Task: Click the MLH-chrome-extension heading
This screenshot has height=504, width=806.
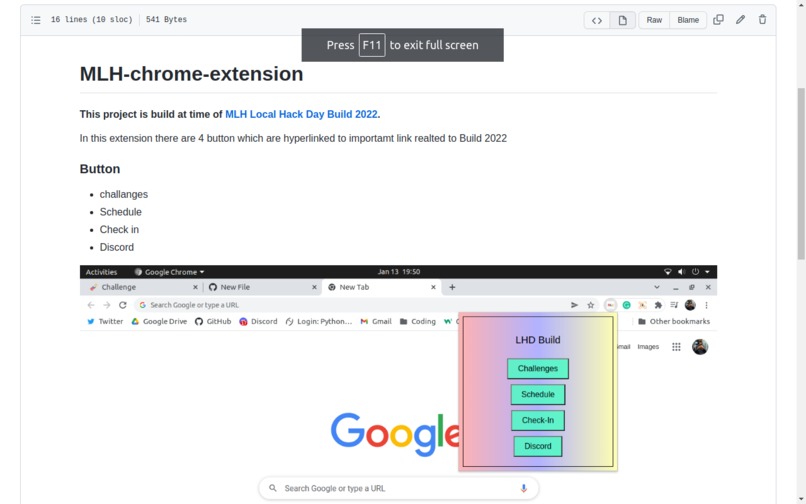Action: tap(191, 74)
